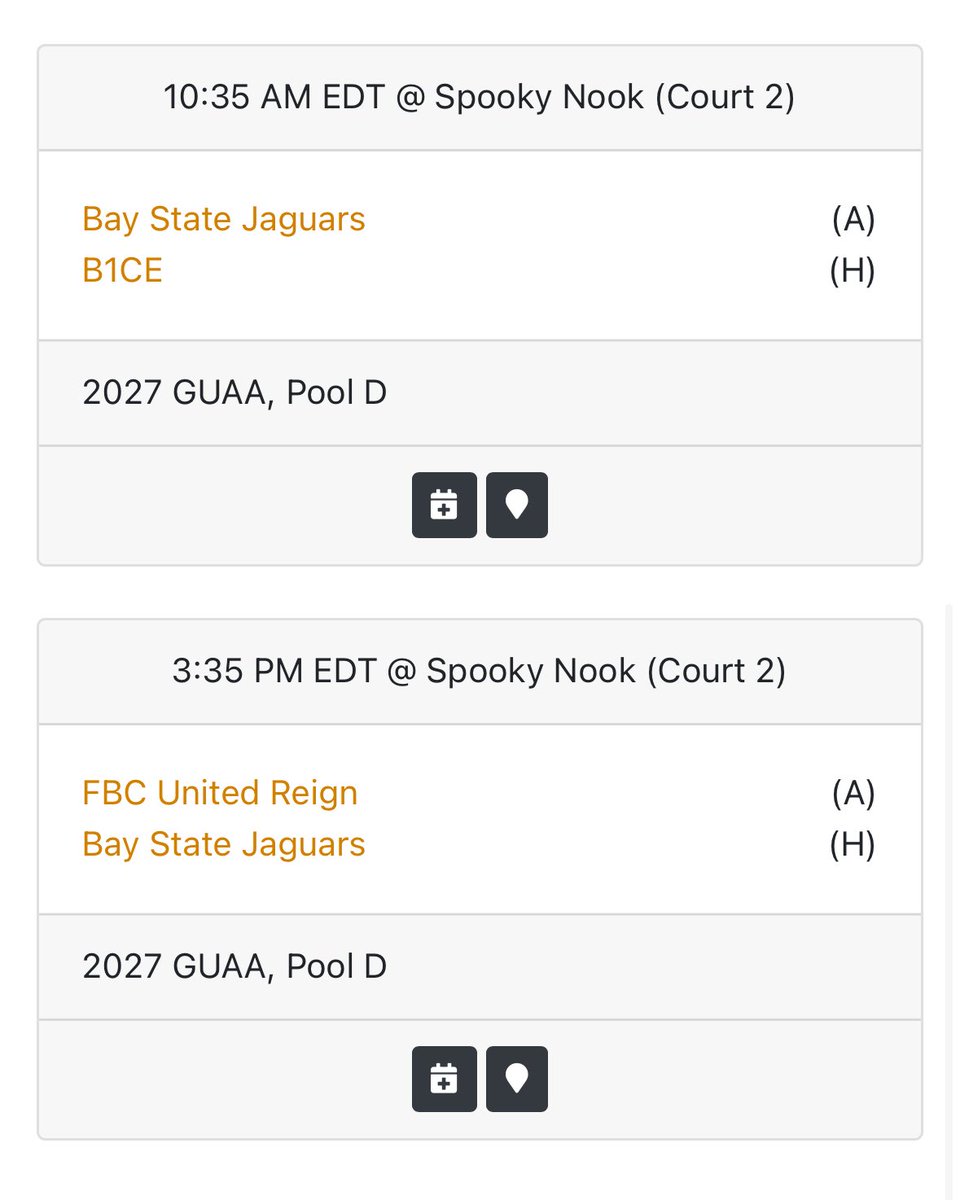Click the (A) marker beside first Bay State Jaguars
The height and width of the screenshot is (1200, 960).
pyautogui.click(x=853, y=219)
